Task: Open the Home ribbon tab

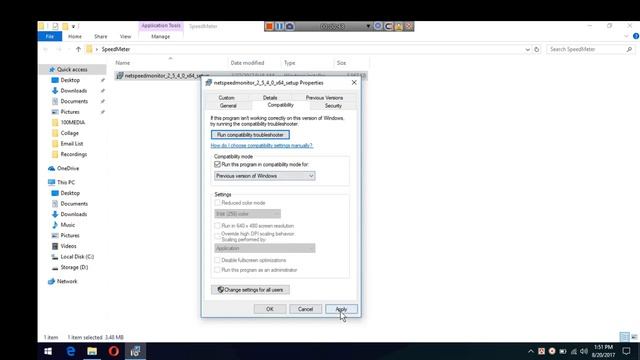Action: [75, 36]
